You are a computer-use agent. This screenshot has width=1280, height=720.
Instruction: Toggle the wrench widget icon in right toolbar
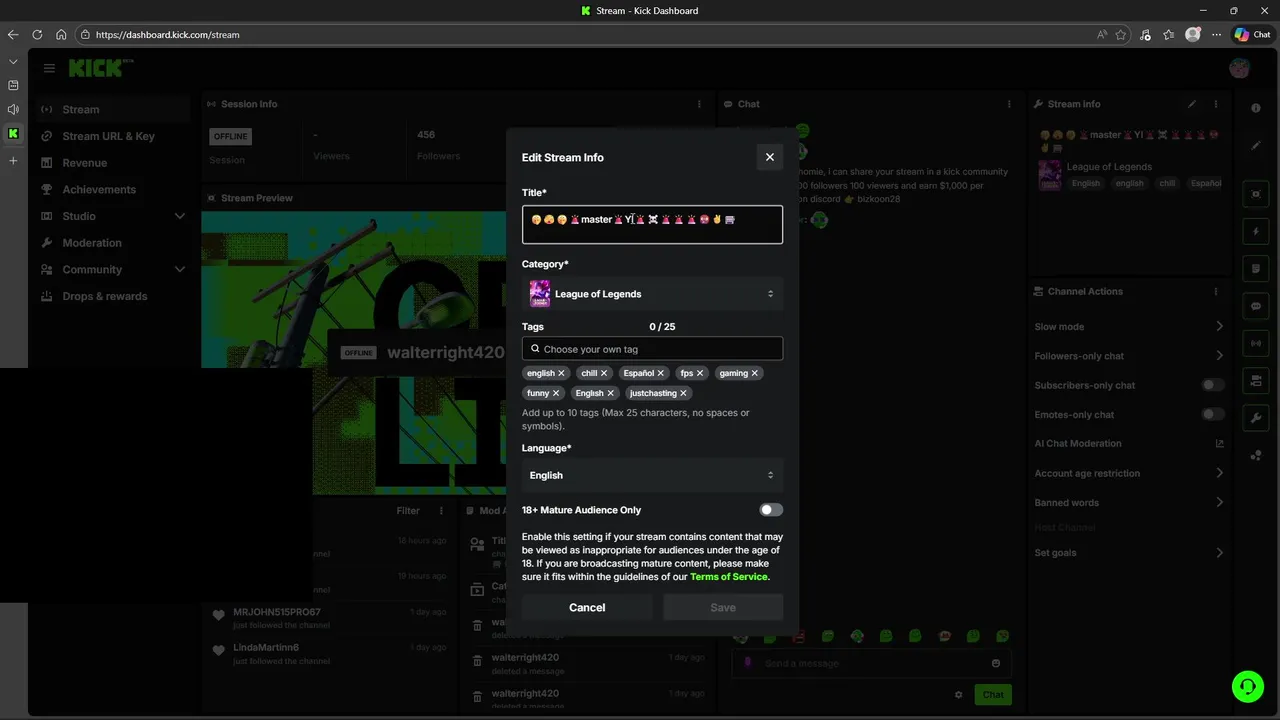1256,418
